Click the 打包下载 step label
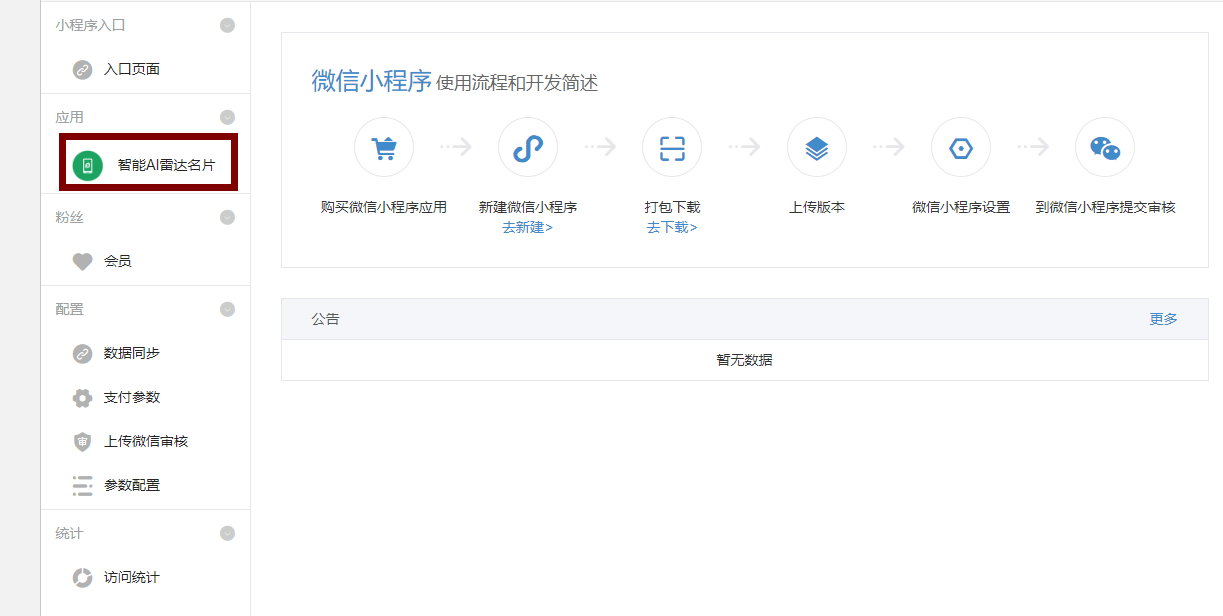 (672, 207)
